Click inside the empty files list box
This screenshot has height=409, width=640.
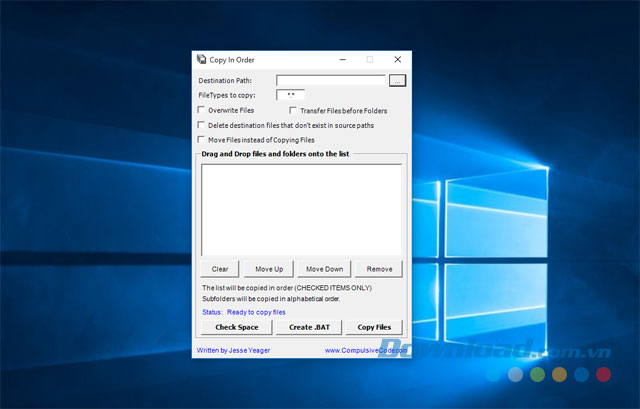click(301, 210)
